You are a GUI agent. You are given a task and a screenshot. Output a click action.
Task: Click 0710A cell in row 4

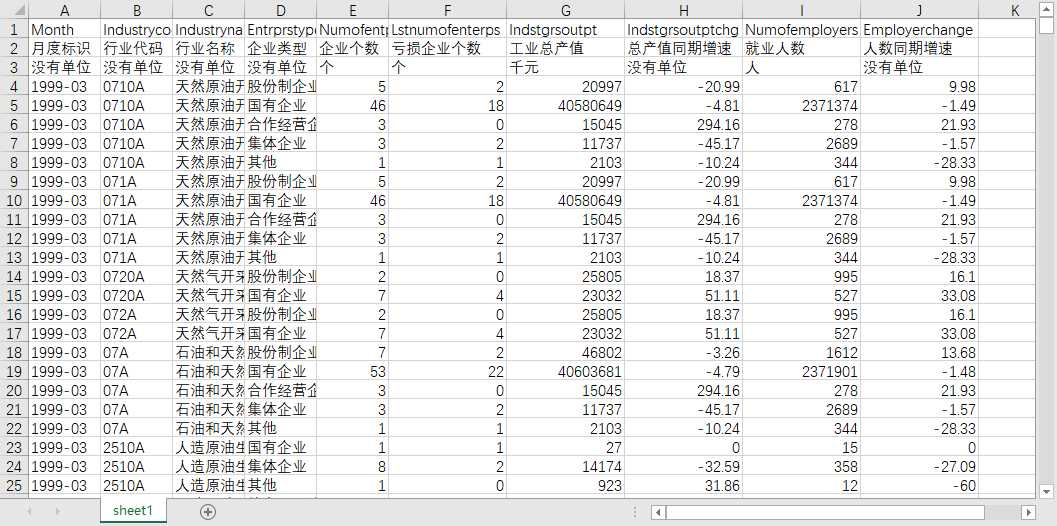137,86
